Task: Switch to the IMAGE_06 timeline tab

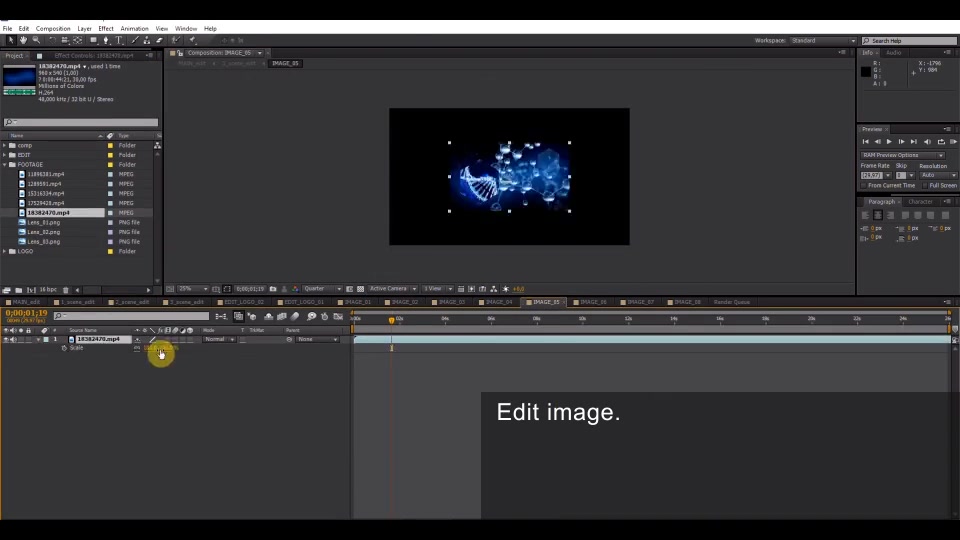Action: coord(592,302)
